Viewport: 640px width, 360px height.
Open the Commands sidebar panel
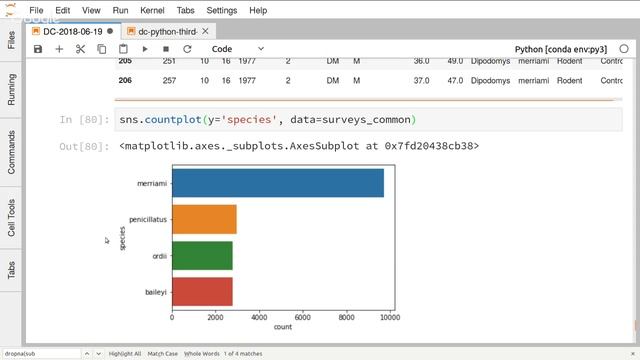pos(11,152)
